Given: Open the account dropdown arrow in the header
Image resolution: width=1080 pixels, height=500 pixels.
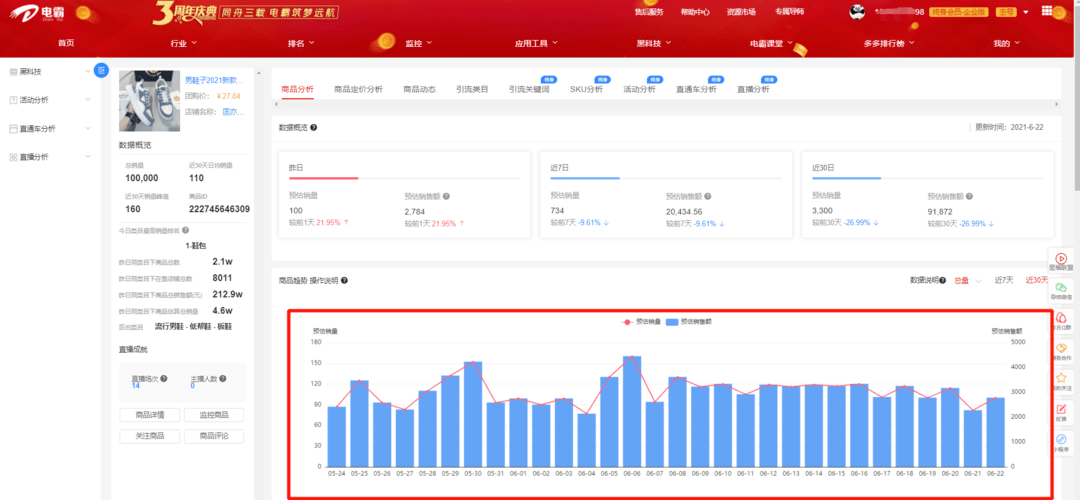Looking at the screenshot, I should (1026, 12).
